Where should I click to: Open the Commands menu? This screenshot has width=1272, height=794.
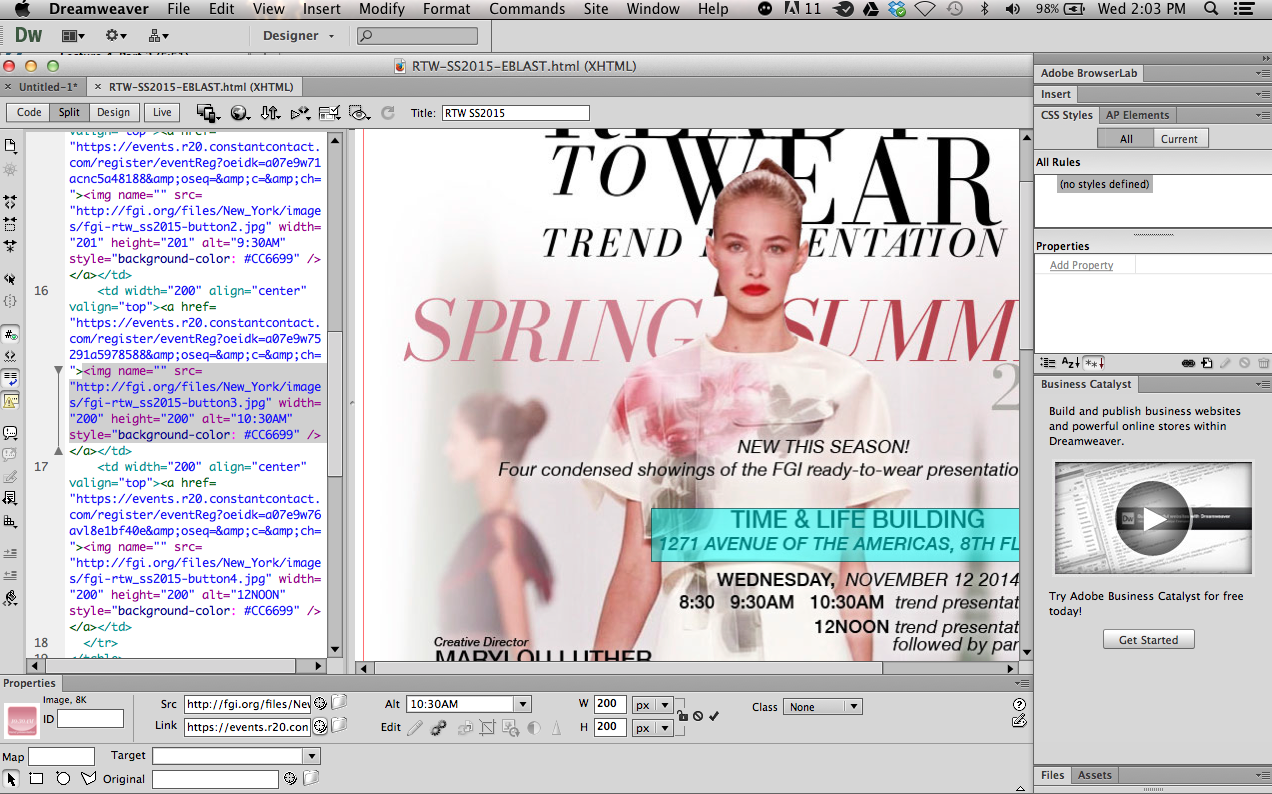527,9
